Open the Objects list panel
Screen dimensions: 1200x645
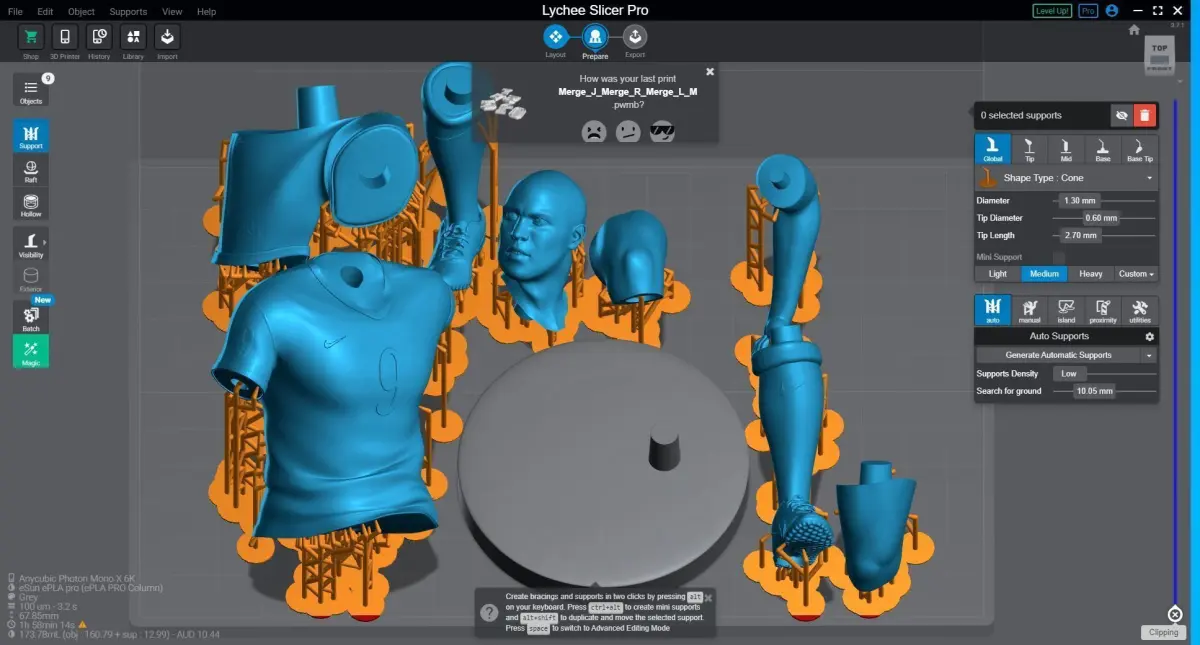tap(31, 91)
